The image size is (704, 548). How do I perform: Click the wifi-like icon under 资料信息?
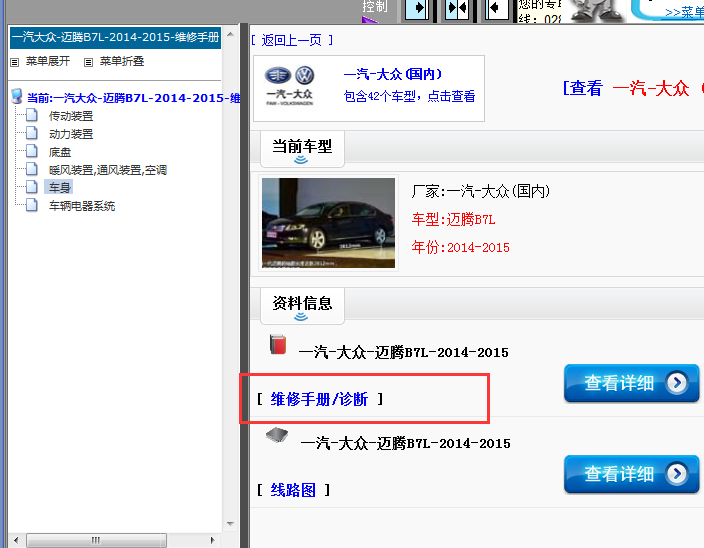point(300,316)
